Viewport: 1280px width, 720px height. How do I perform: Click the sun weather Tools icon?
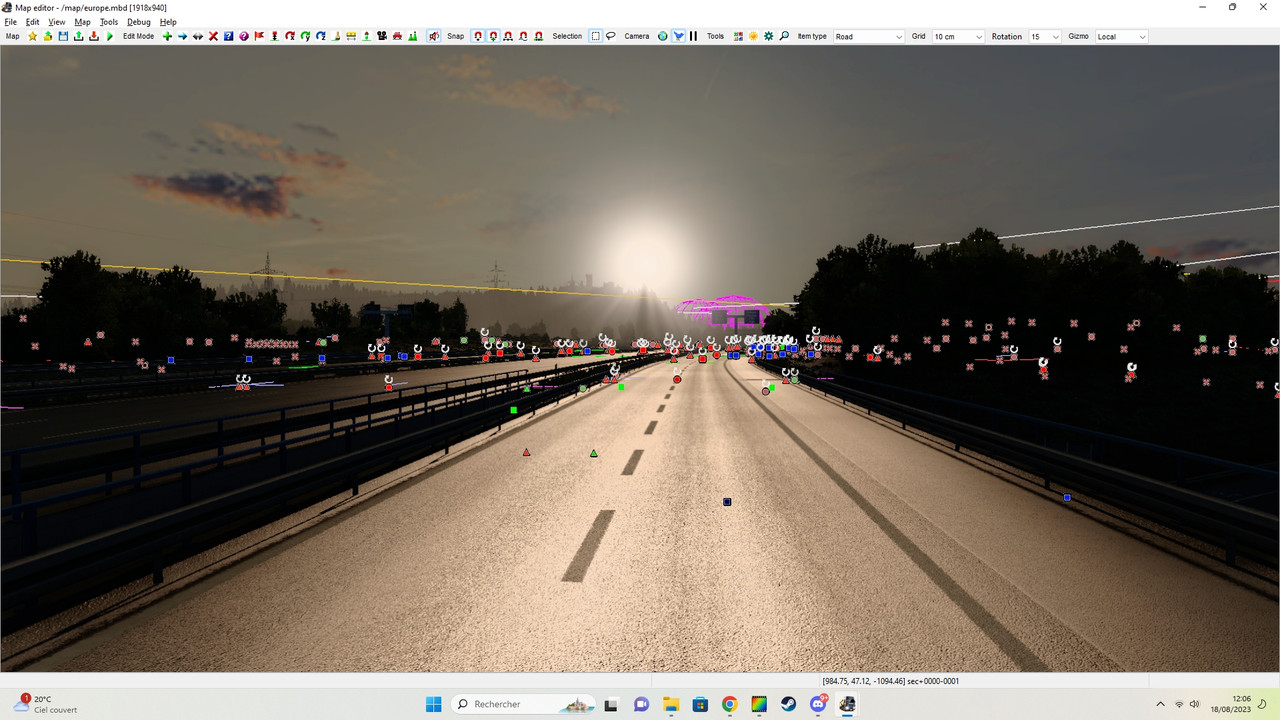tap(753, 36)
